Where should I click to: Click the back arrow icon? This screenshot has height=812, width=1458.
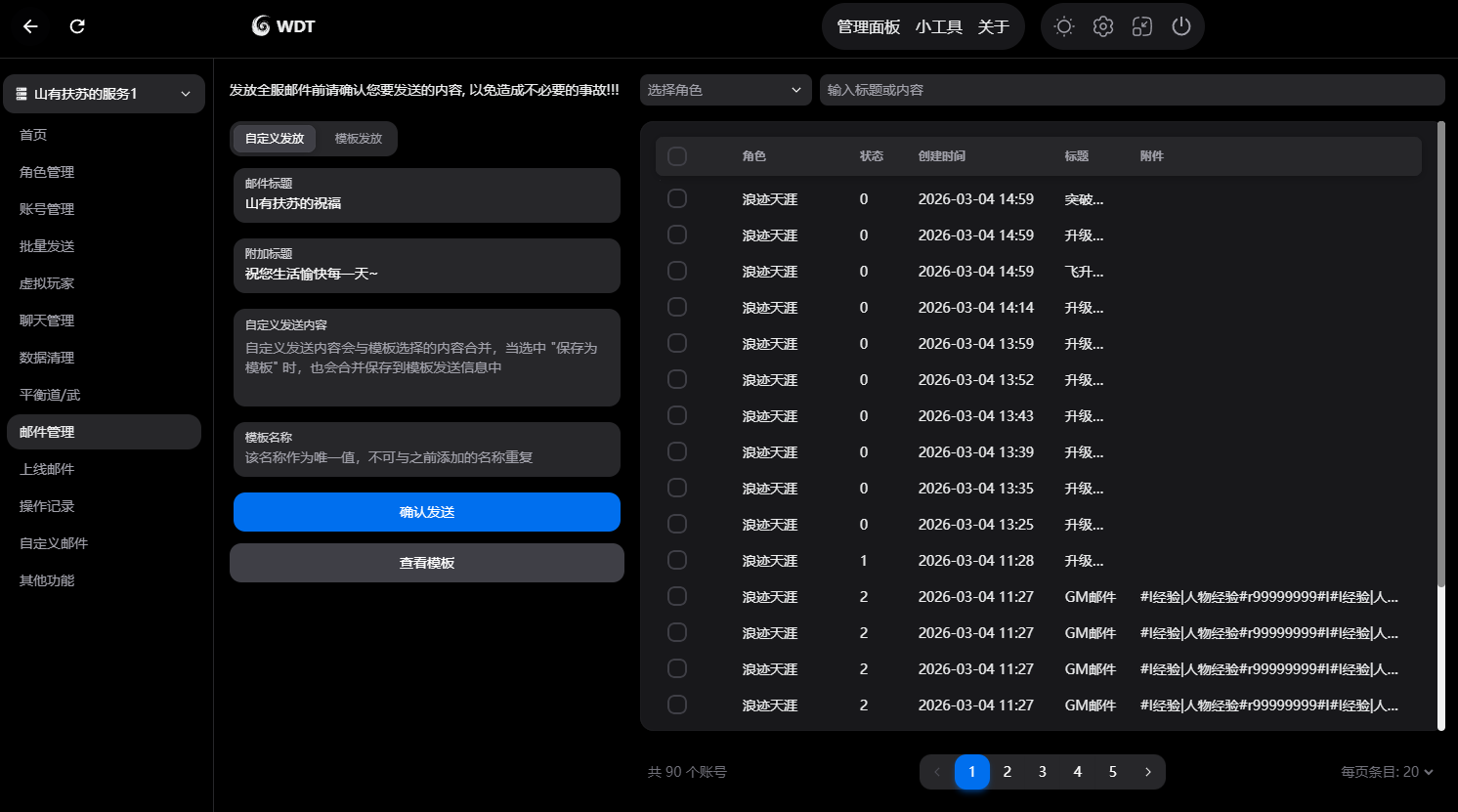tap(30, 26)
